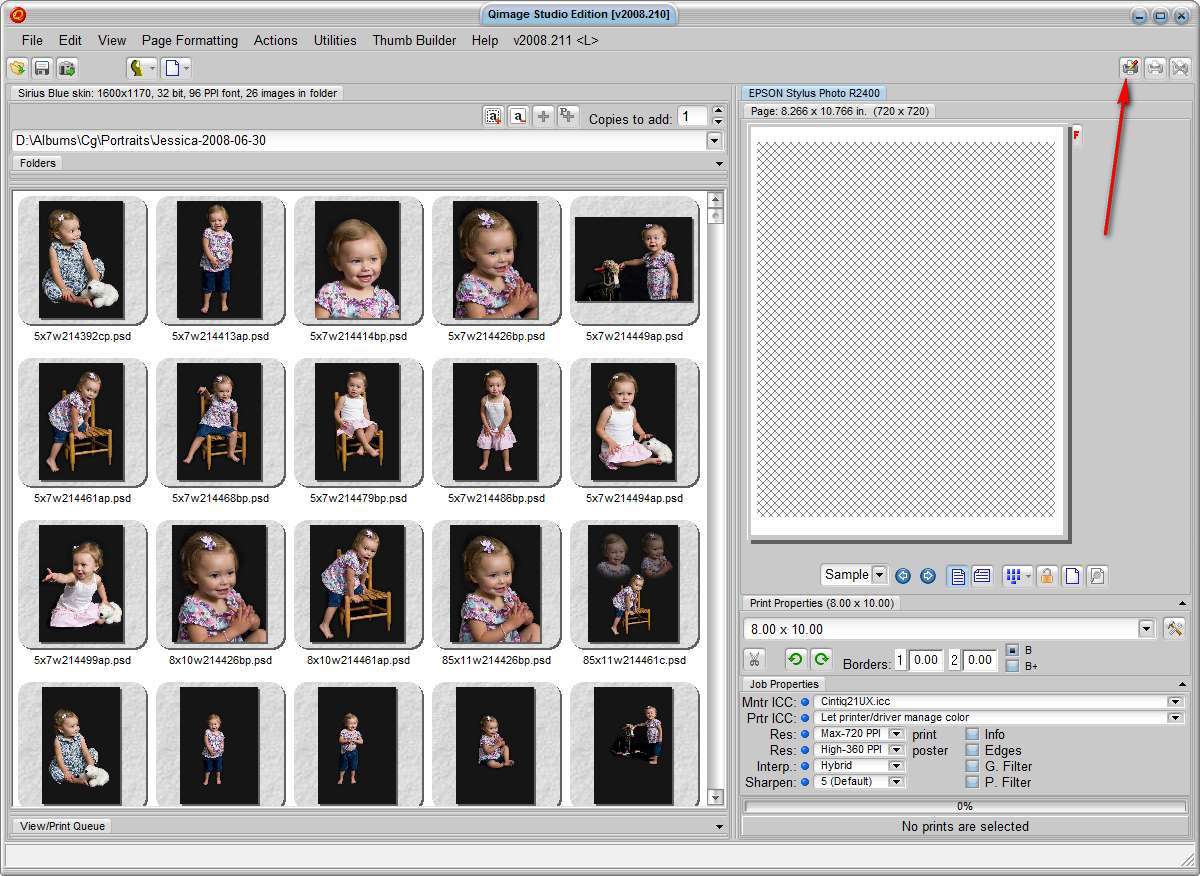Open the Utilities menu
The image size is (1200, 876).
click(x=335, y=40)
